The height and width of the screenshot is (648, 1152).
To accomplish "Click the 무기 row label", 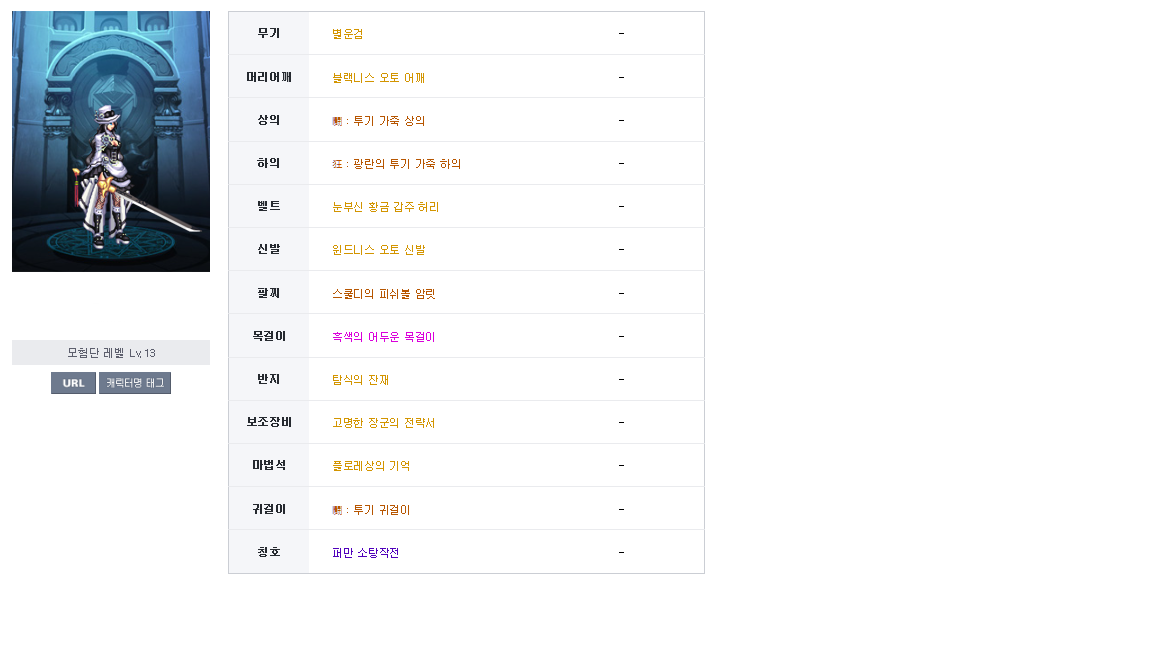I will [x=269, y=33].
